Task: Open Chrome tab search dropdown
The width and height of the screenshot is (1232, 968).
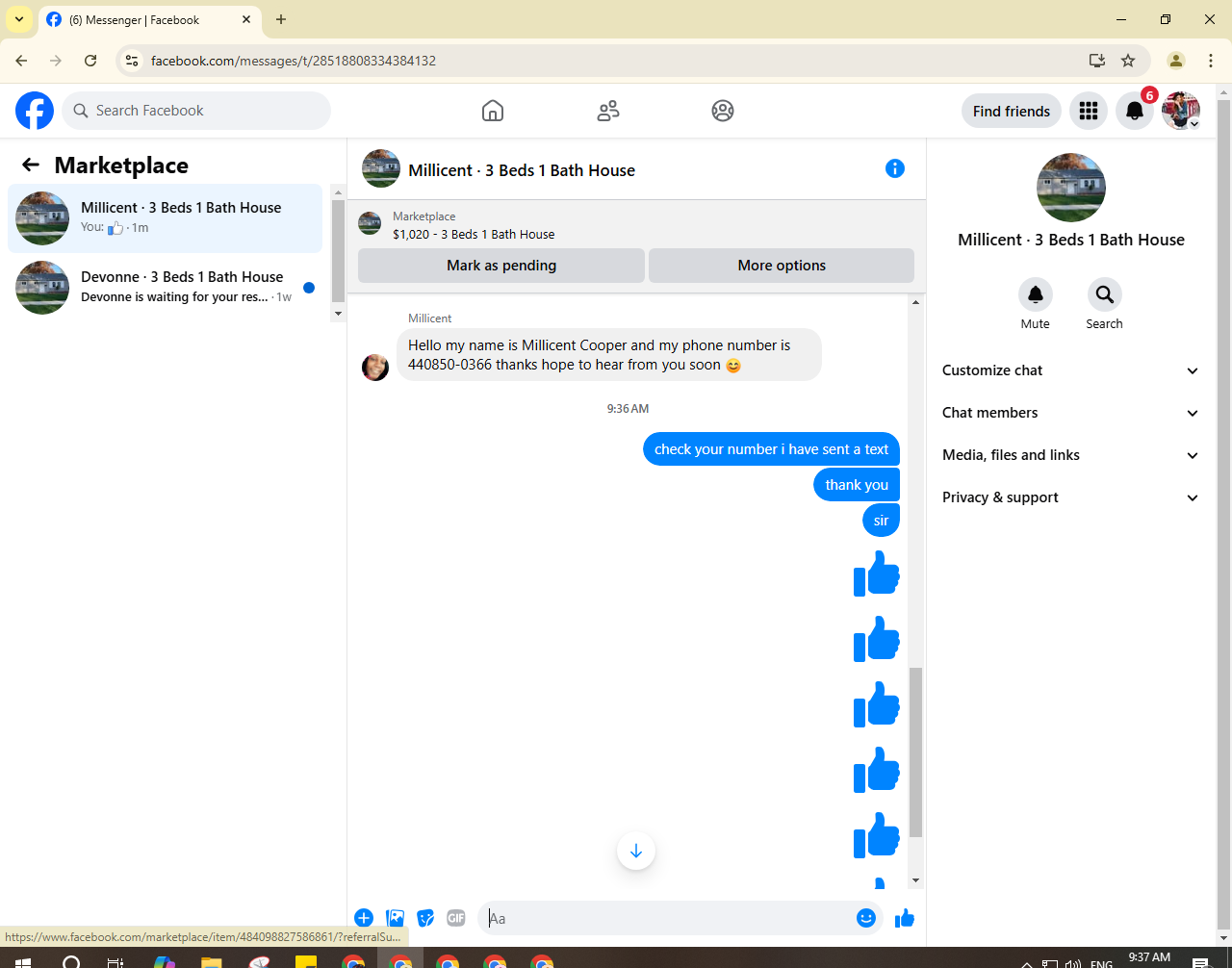Action: 19,19
